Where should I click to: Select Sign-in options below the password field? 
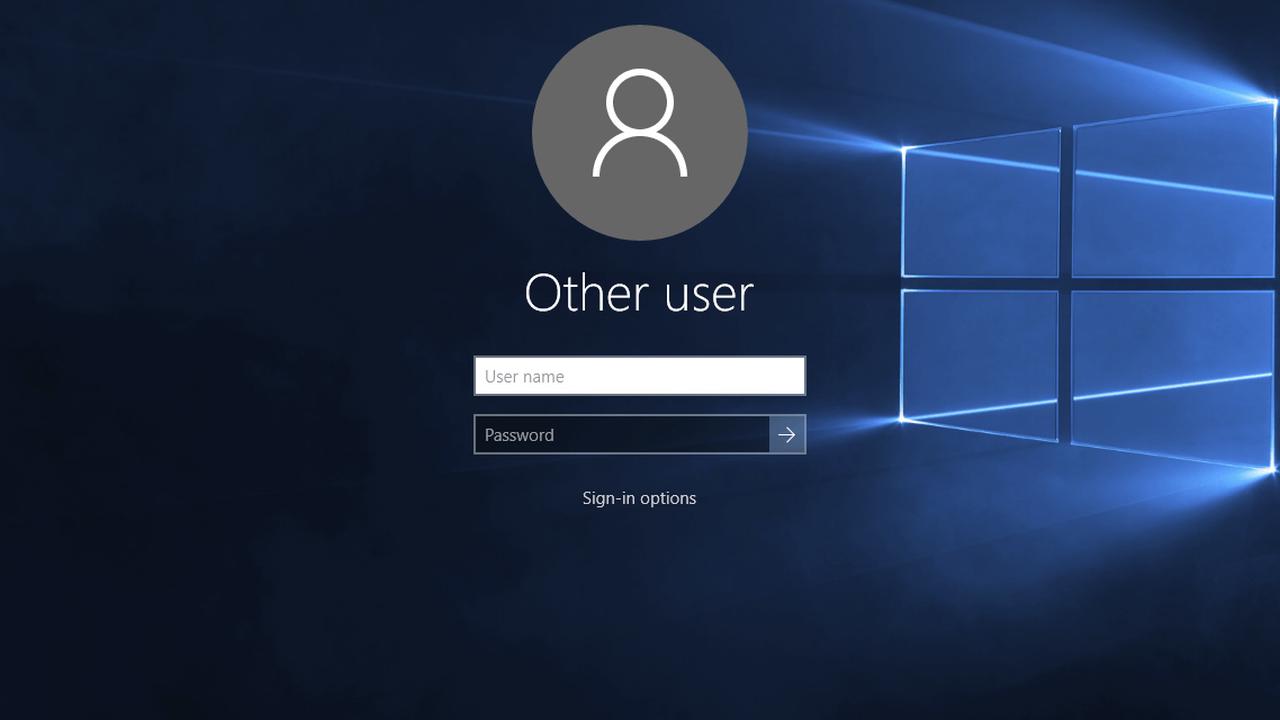tap(639, 497)
